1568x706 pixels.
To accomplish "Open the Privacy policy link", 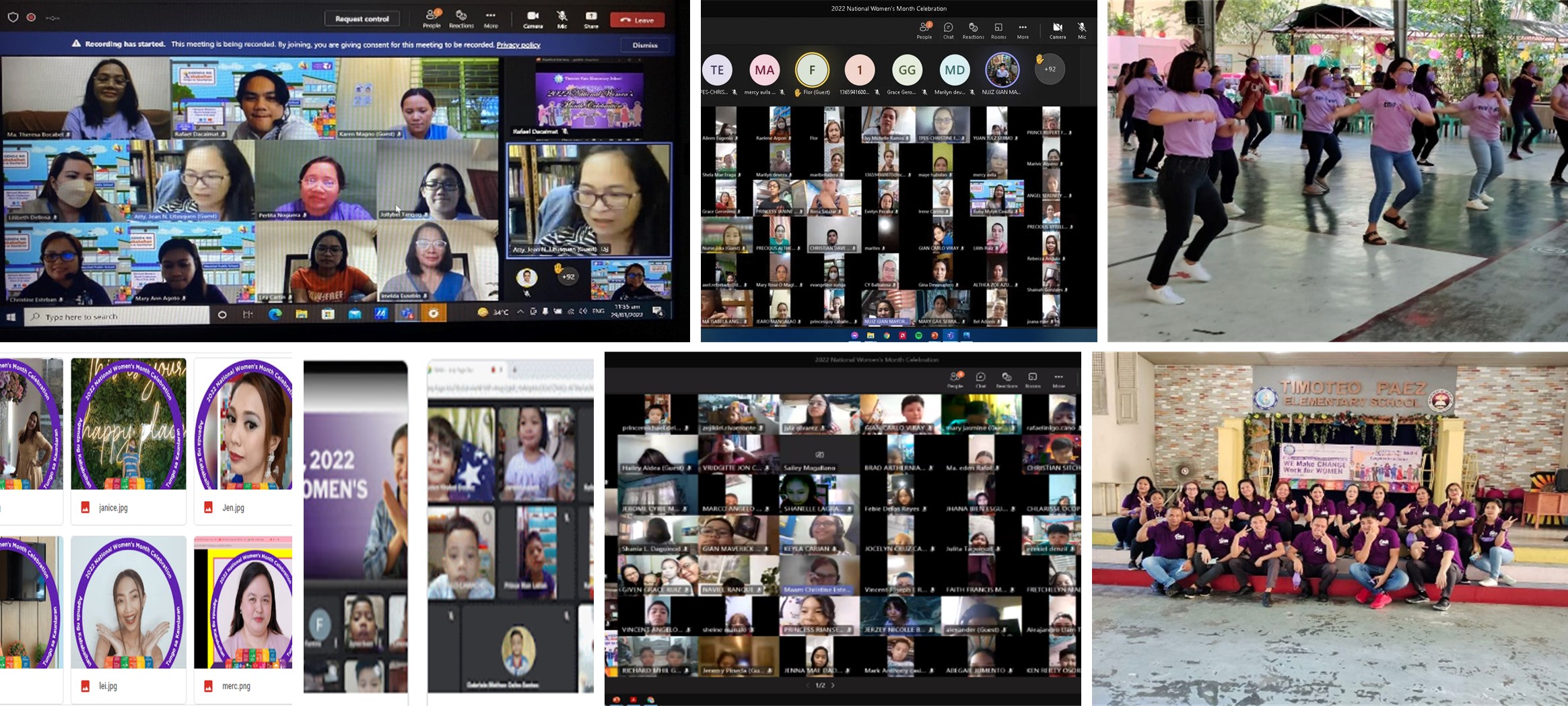I will coord(518,45).
